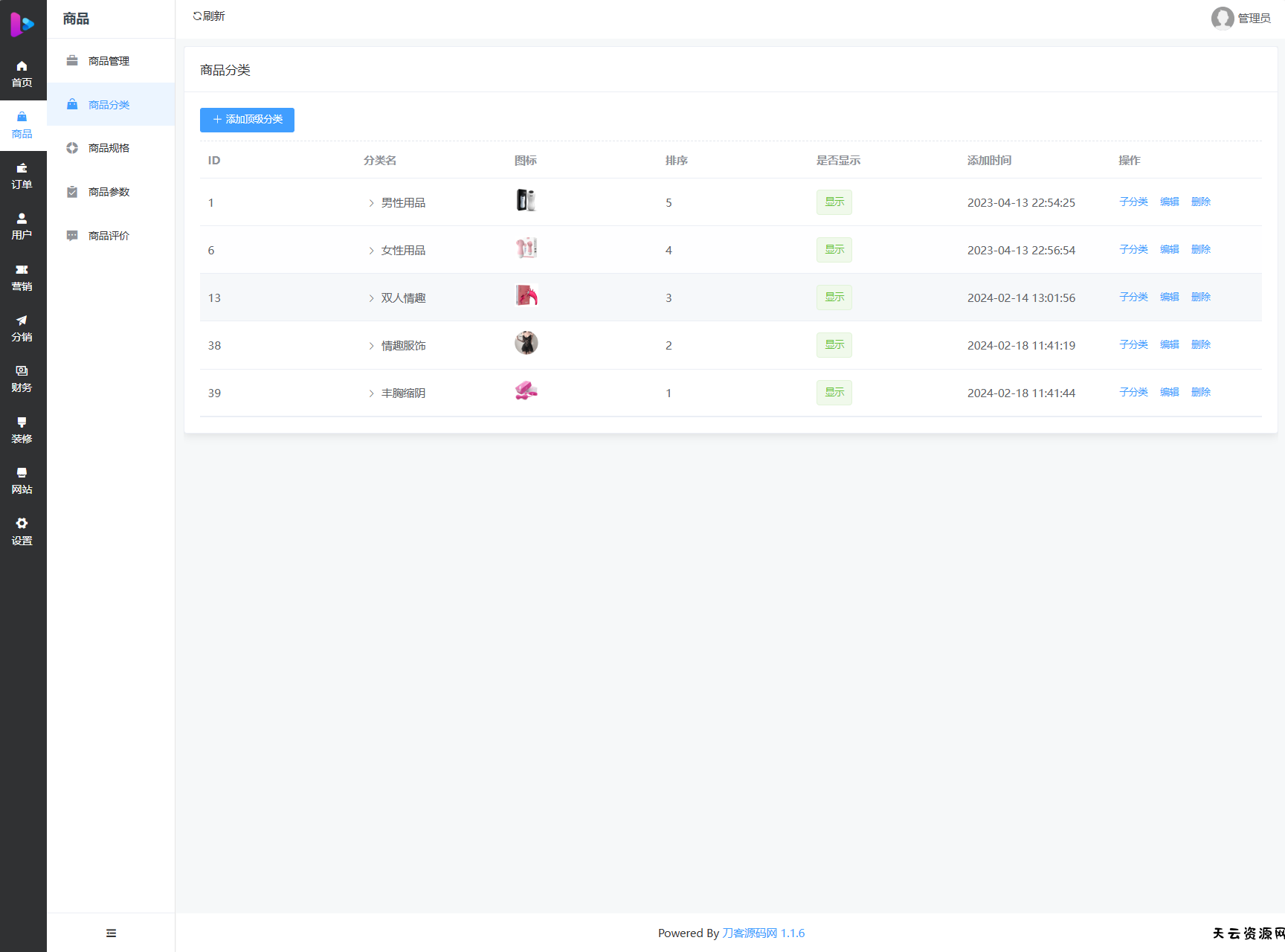Expand the 情趣服饰 category row
The width and height of the screenshot is (1285, 952).
coord(371,346)
